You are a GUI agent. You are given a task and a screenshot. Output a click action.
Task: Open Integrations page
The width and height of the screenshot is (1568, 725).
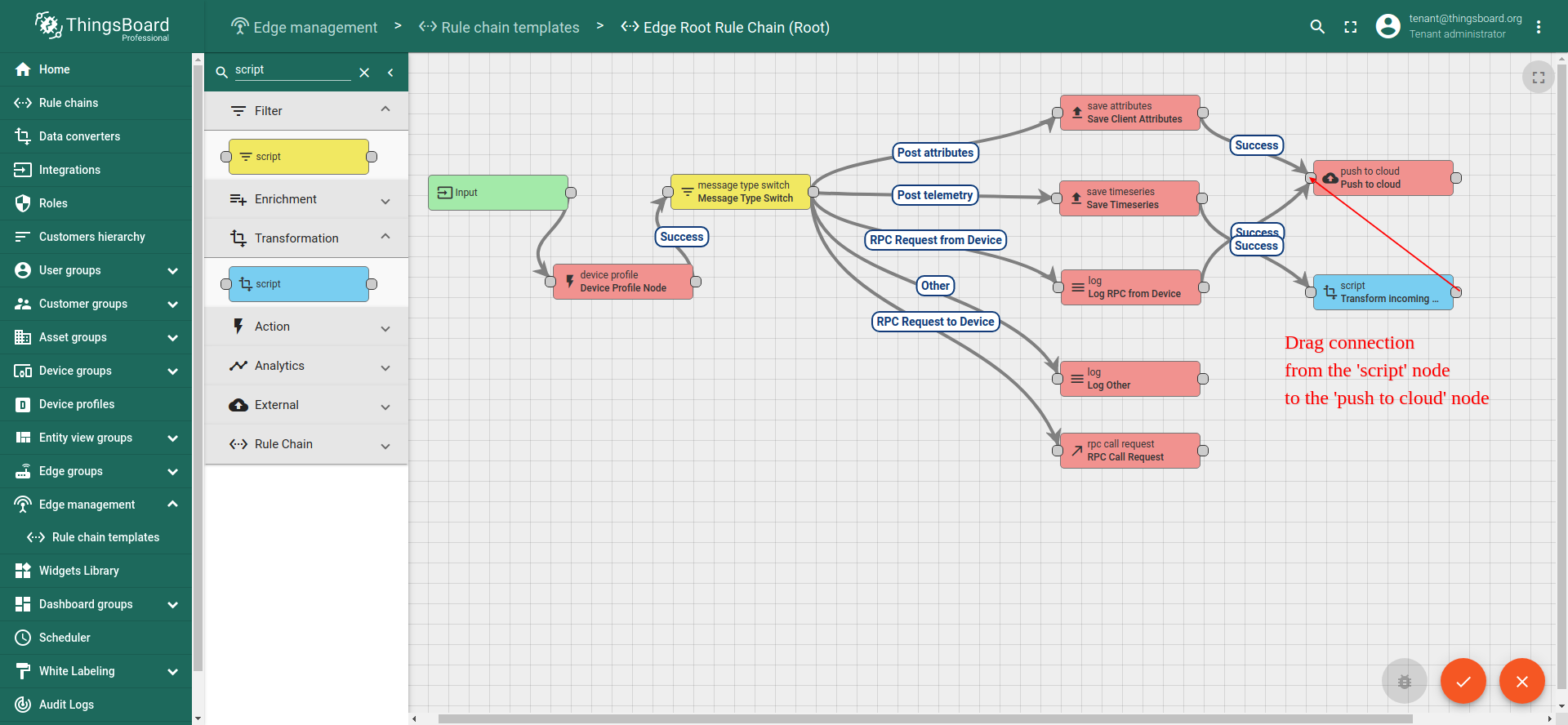[96, 170]
